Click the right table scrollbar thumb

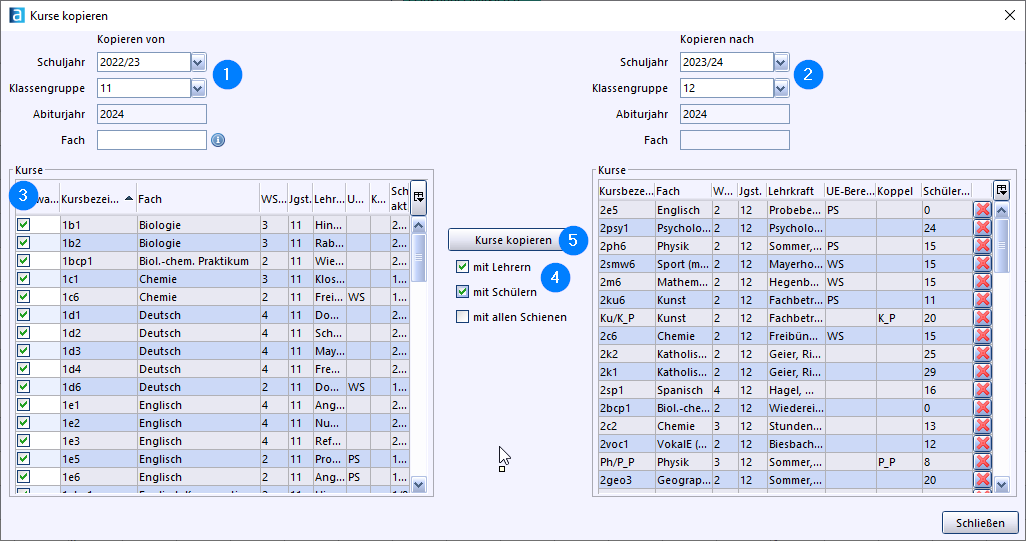coord(1001,245)
